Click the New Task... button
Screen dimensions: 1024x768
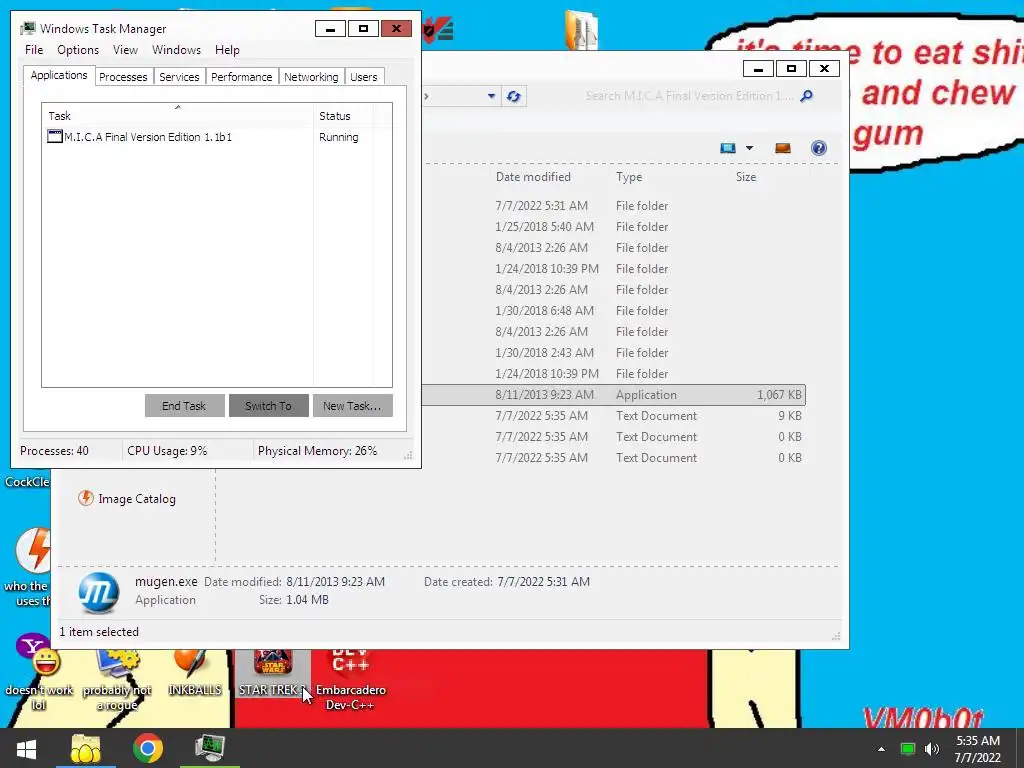352,406
